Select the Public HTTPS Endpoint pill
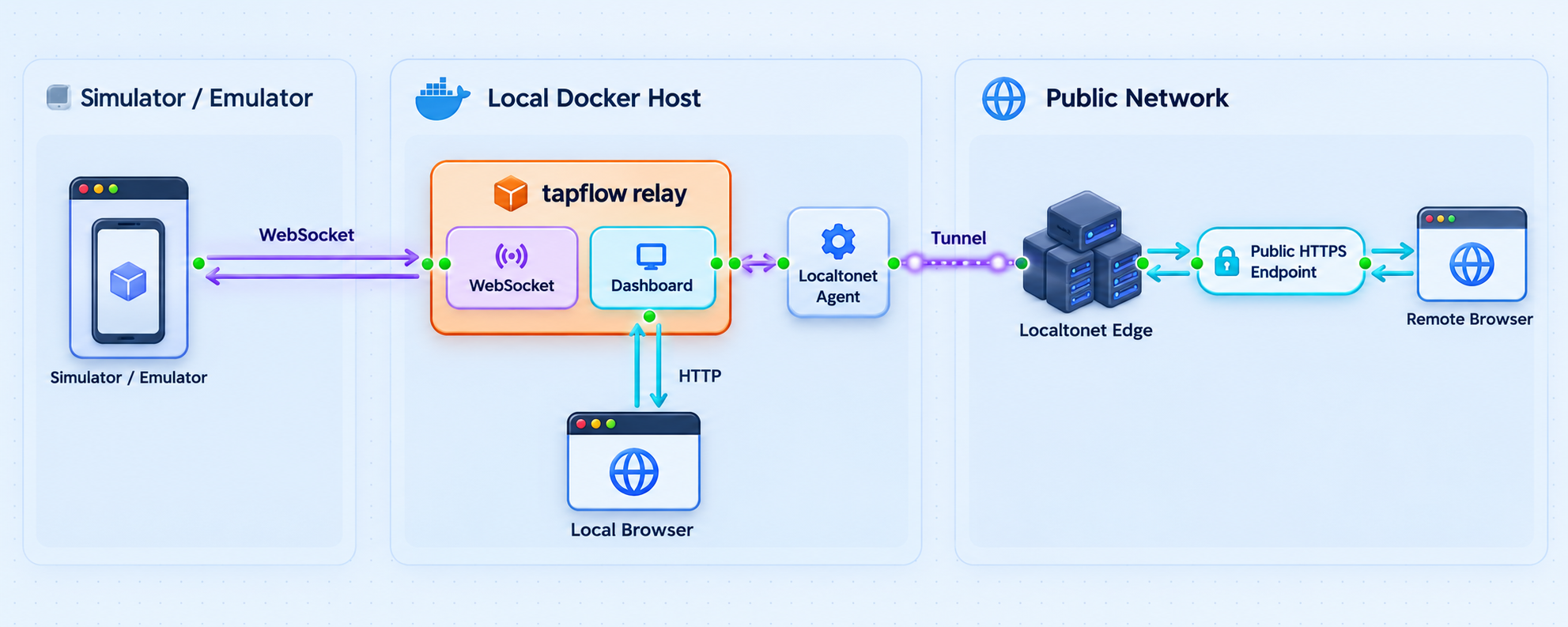Image resolution: width=1568 pixels, height=627 pixels. 1281,262
